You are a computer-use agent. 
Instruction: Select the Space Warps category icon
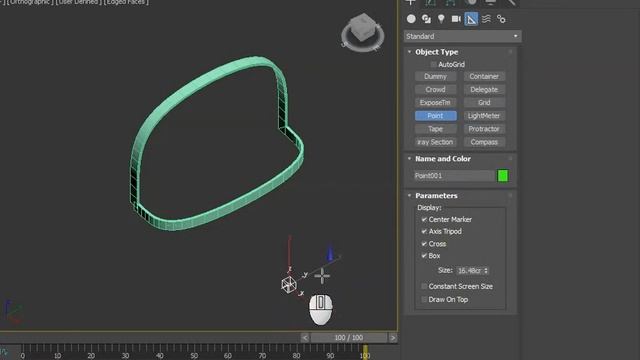pos(486,19)
